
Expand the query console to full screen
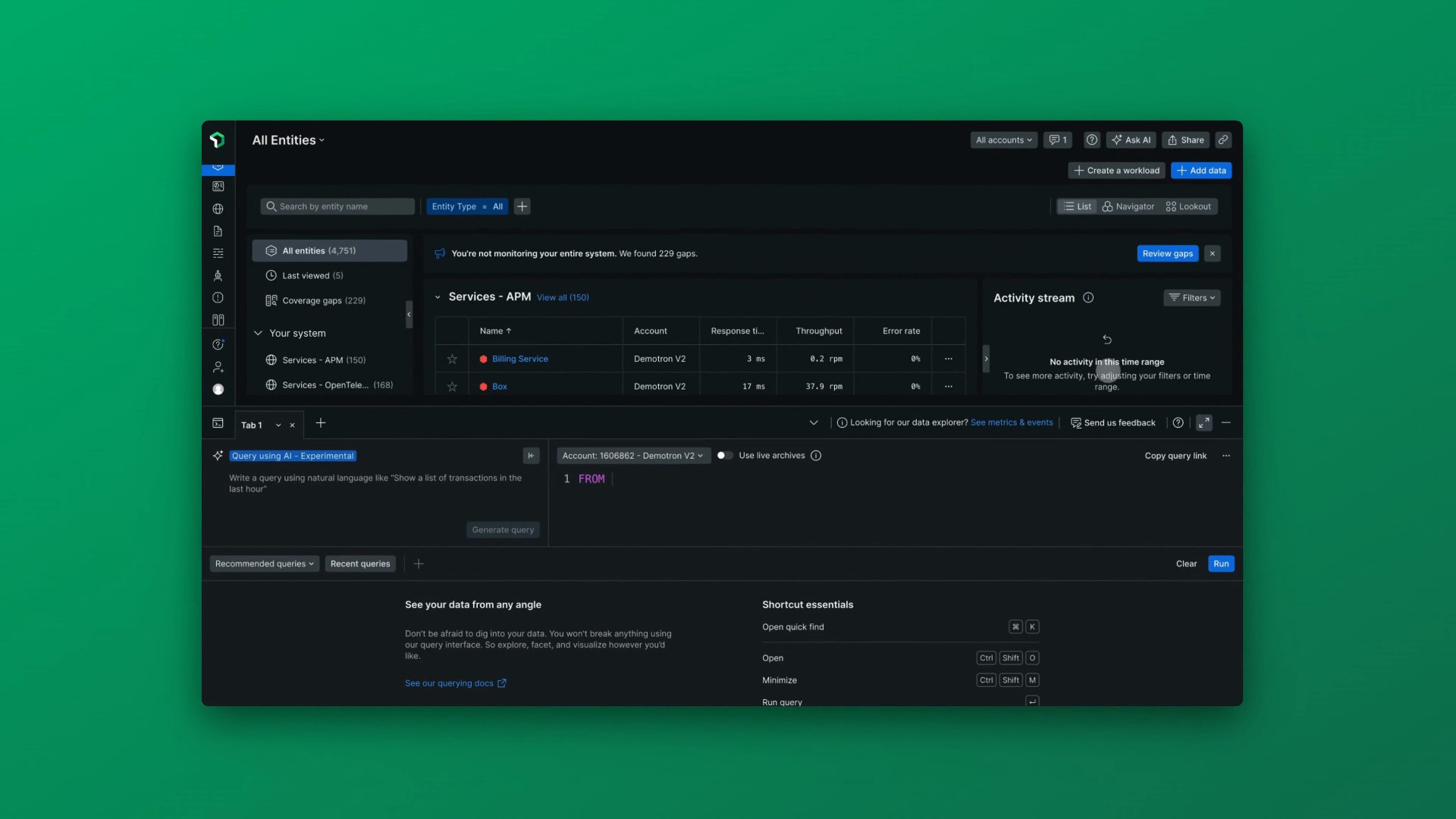pyautogui.click(x=1203, y=423)
